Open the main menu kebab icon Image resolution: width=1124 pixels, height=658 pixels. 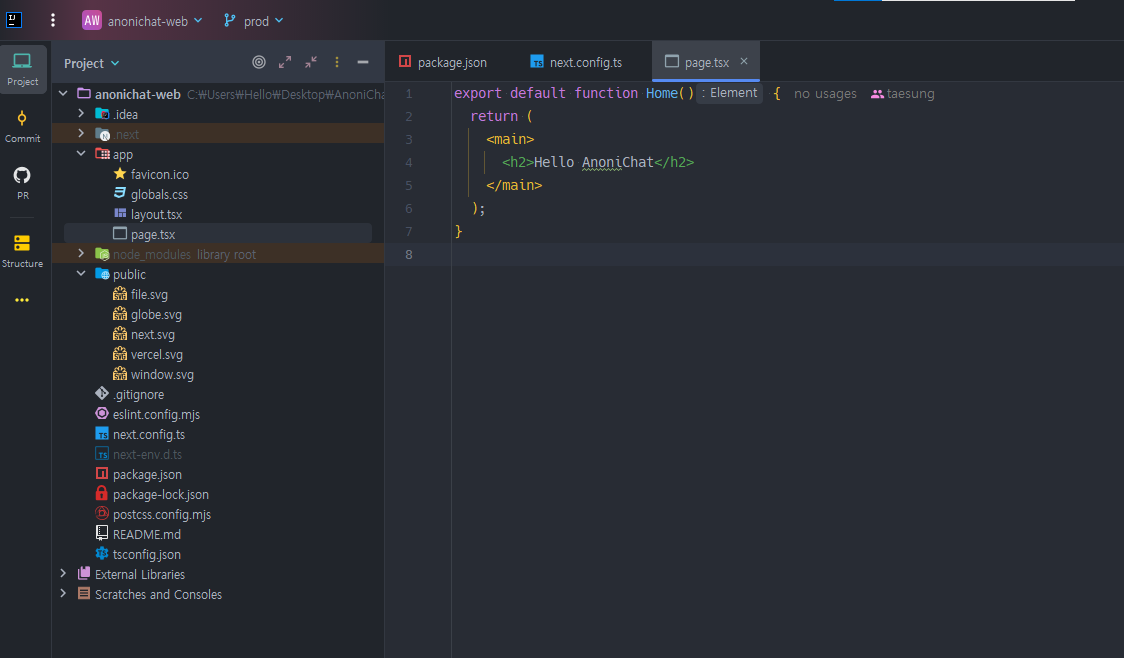(52, 20)
